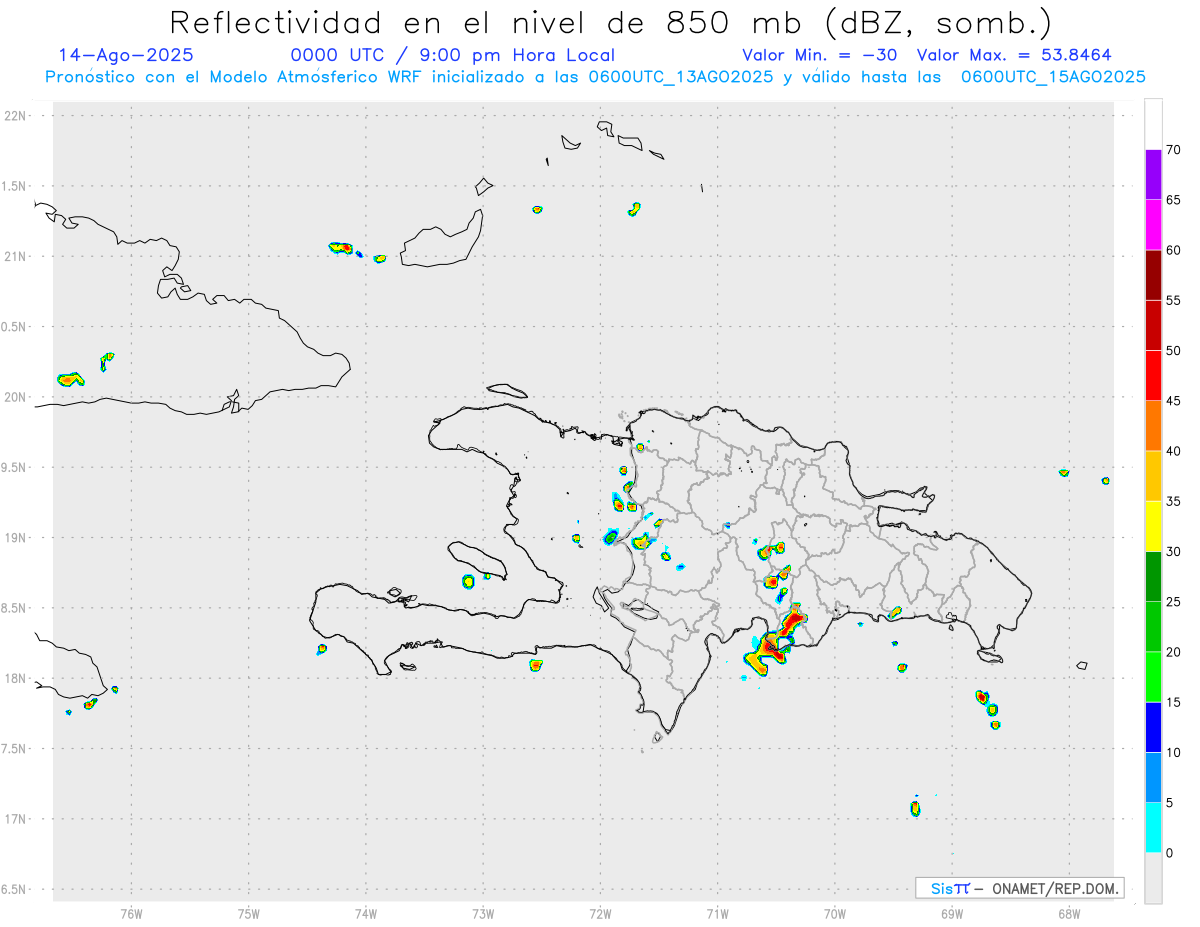This screenshot has width=1200, height=927.
Task: Click the '18N' latitude label
Action: point(16,678)
